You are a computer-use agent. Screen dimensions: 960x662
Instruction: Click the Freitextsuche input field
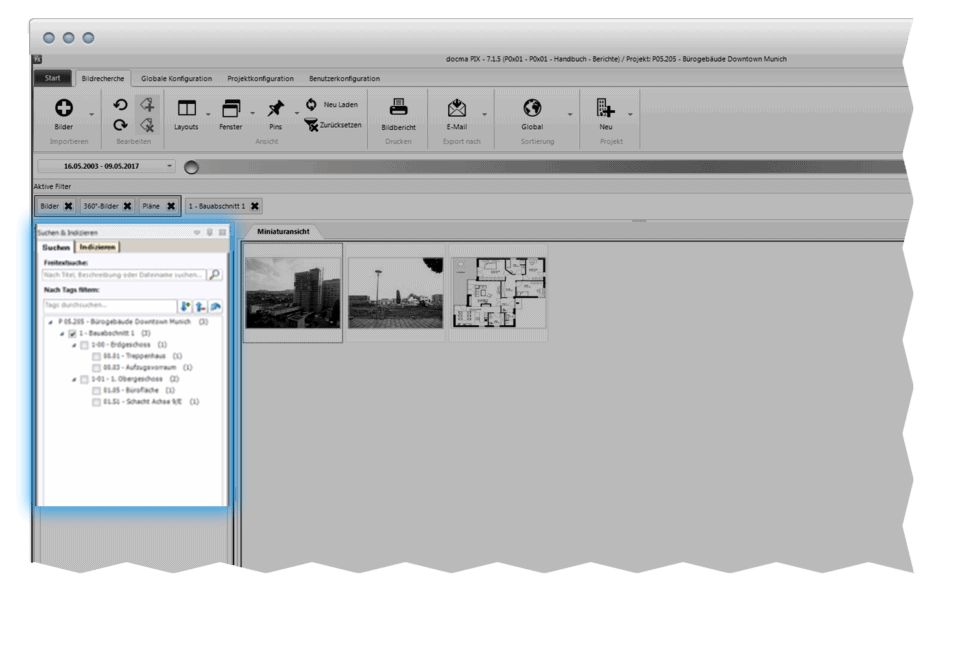click(x=125, y=275)
